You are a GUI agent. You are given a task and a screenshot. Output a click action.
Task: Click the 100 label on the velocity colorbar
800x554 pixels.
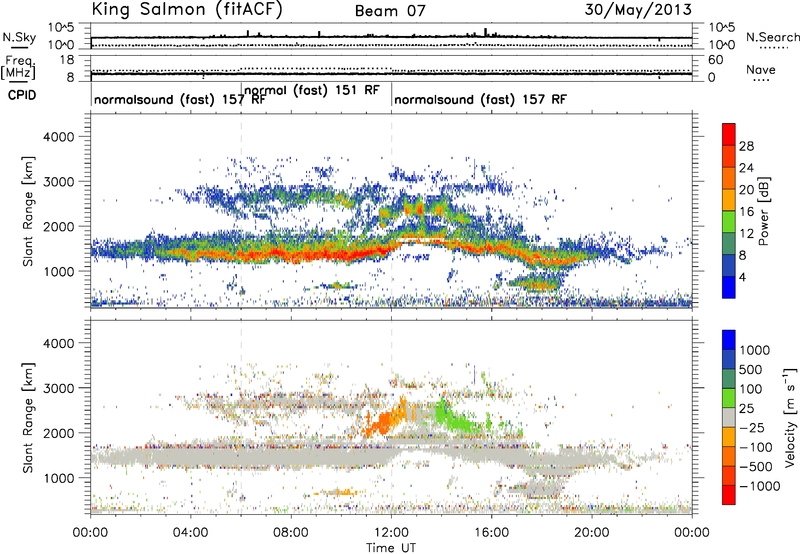751,389
